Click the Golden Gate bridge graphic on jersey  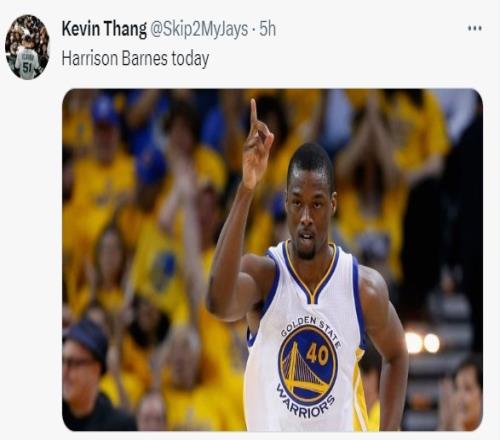point(303,372)
